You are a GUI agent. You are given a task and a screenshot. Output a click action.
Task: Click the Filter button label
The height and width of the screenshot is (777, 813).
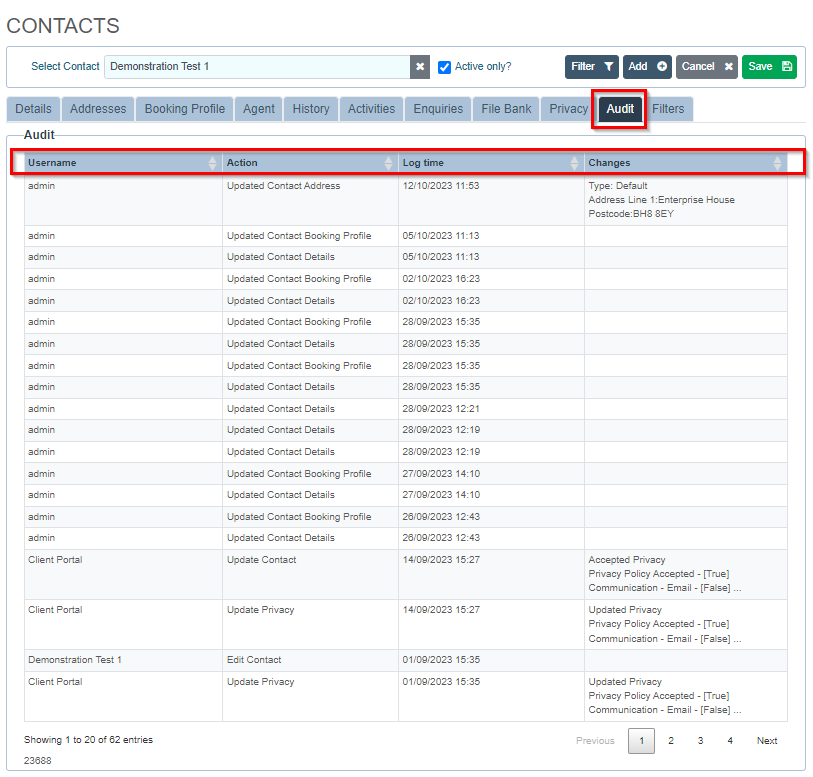tap(583, 66)
